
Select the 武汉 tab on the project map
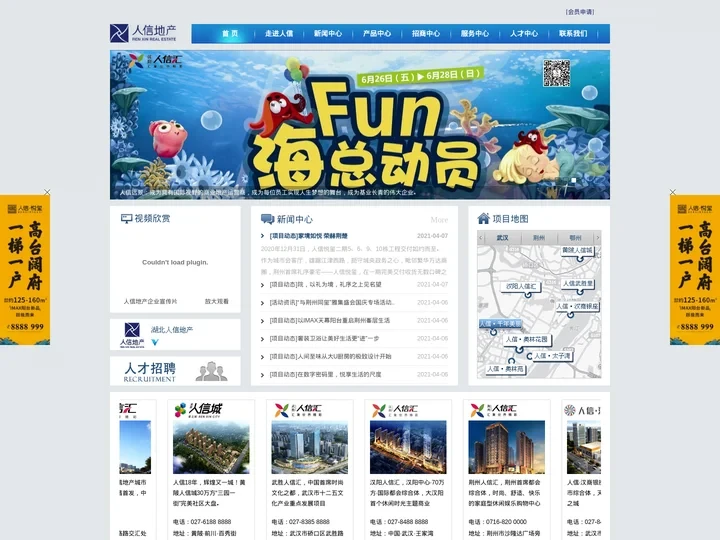coord(503,238)
